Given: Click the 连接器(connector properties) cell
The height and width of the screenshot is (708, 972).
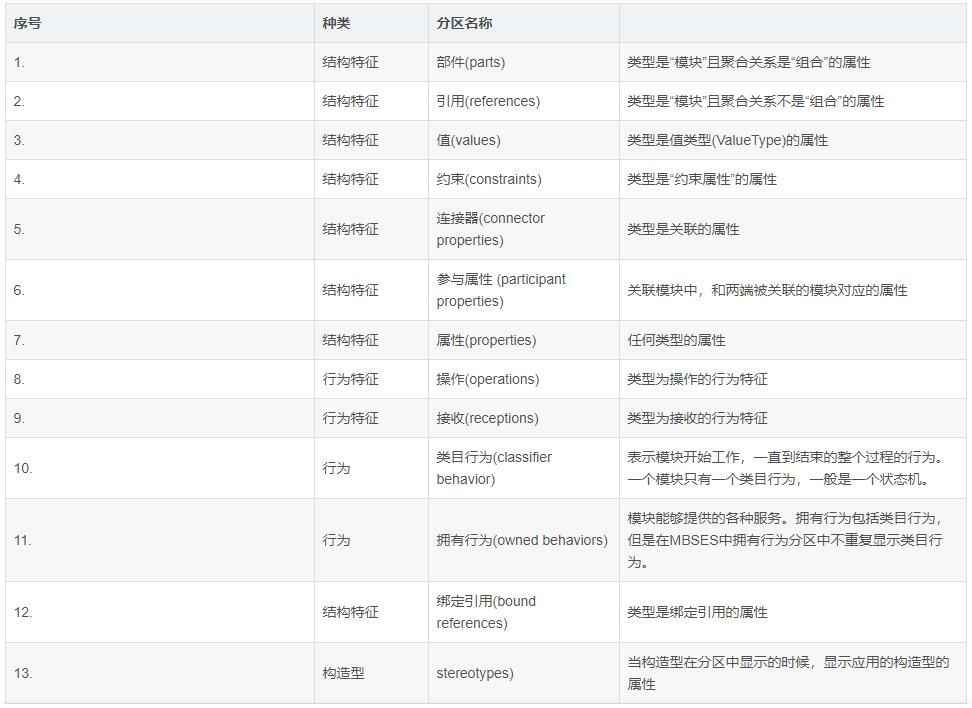Looking at the screenshot, I should coord(524,229).
